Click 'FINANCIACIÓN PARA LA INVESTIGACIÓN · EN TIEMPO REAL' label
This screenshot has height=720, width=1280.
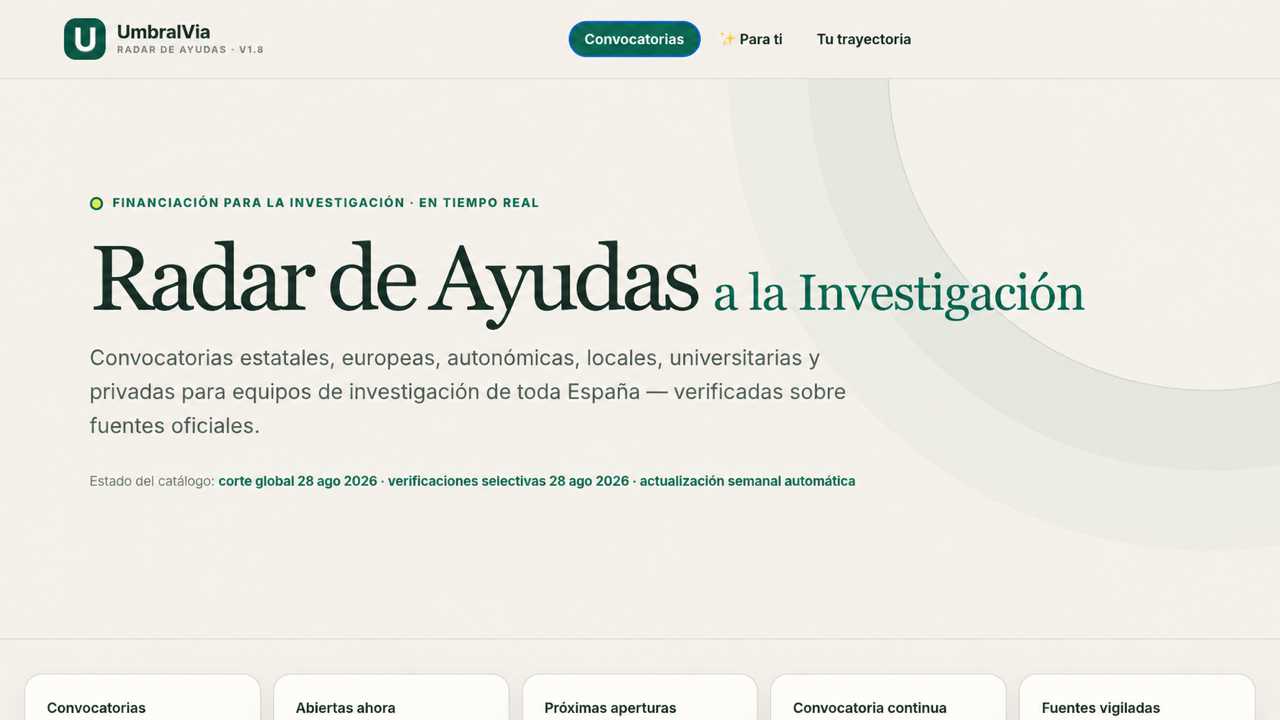click(x=325, y=203)
